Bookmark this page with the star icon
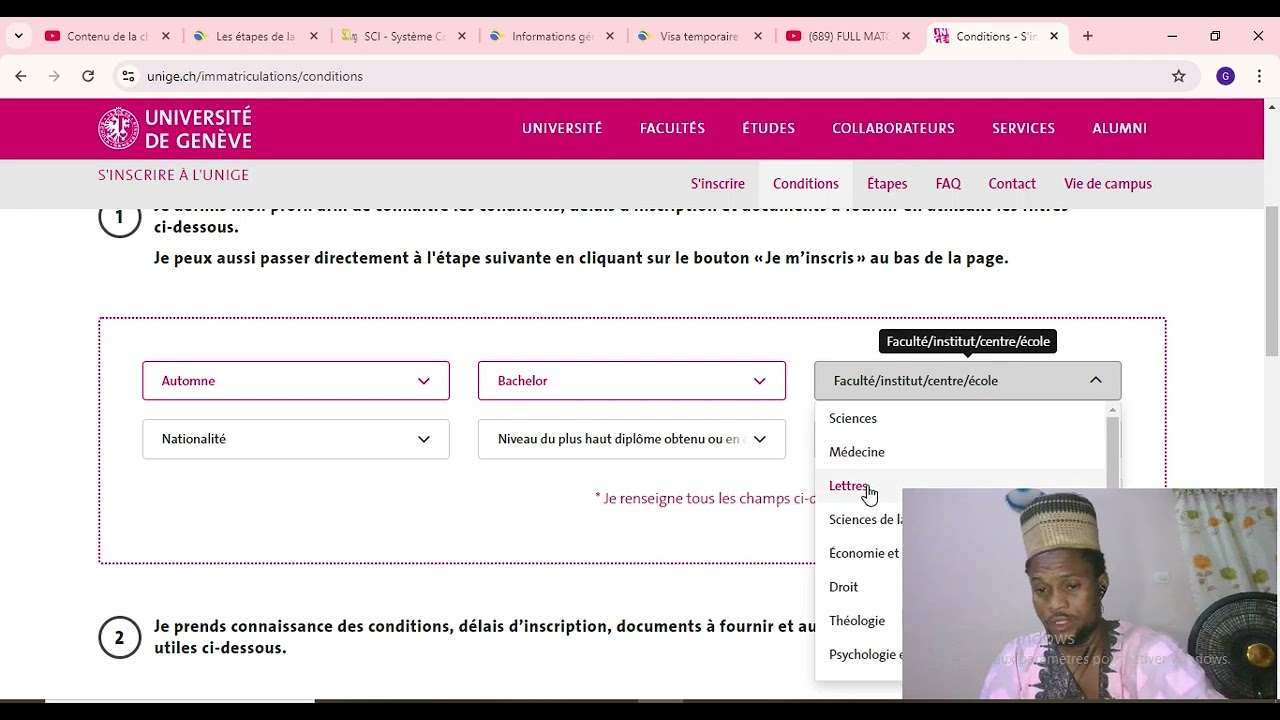 [x=1179, y=76]
